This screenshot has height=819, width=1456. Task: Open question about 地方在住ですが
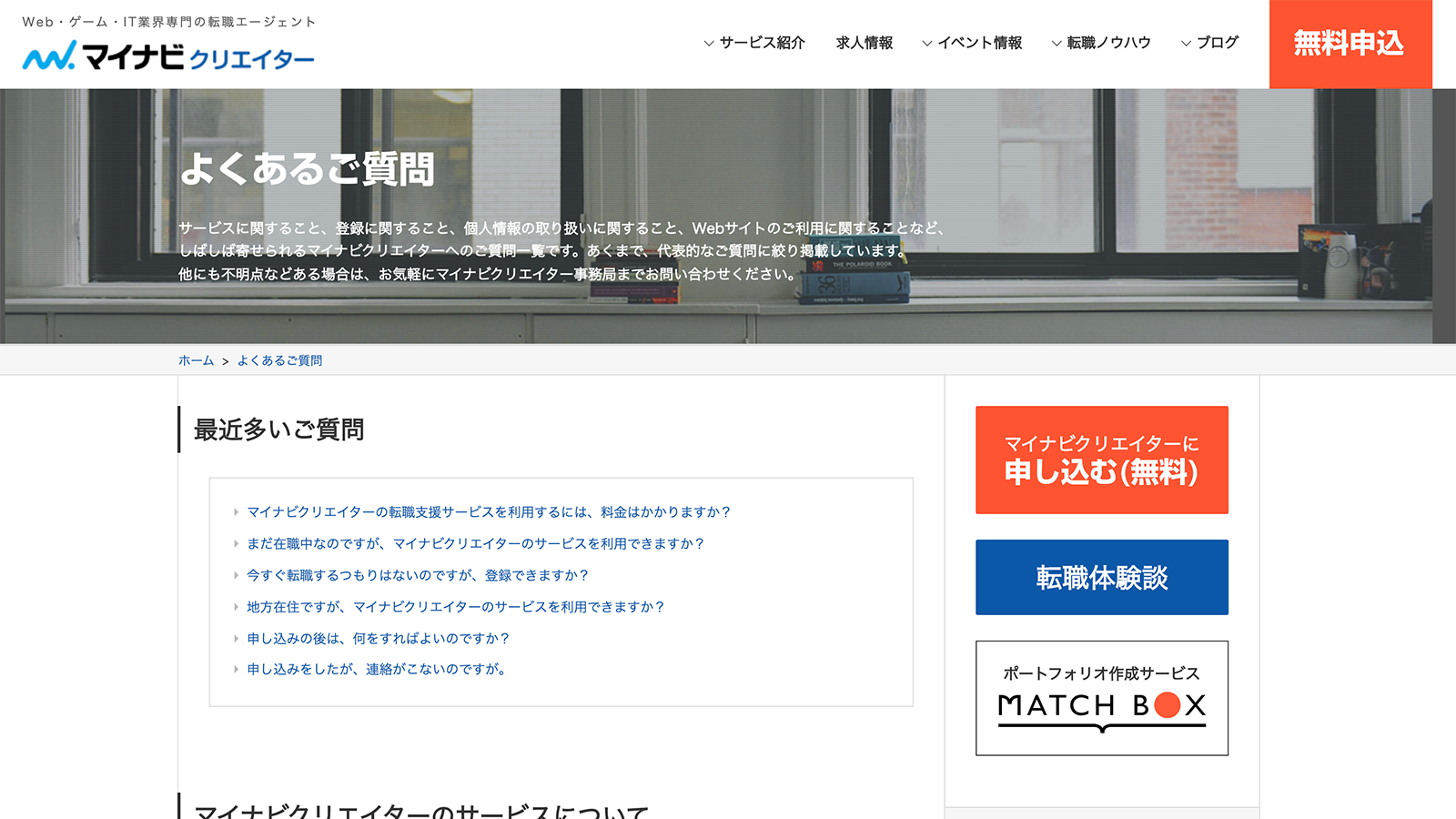[x=456, y=607]
